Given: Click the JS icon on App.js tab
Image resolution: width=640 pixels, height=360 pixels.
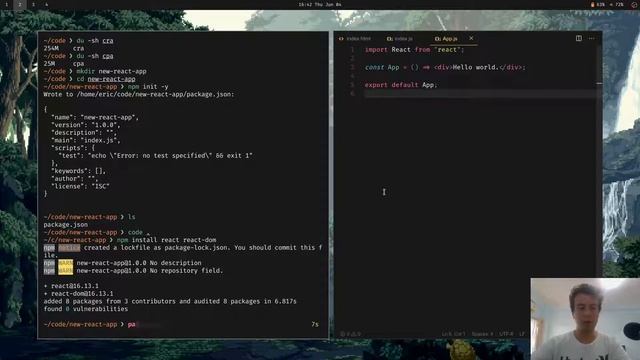Looking at the screenshot, I should tap(438, 39).
